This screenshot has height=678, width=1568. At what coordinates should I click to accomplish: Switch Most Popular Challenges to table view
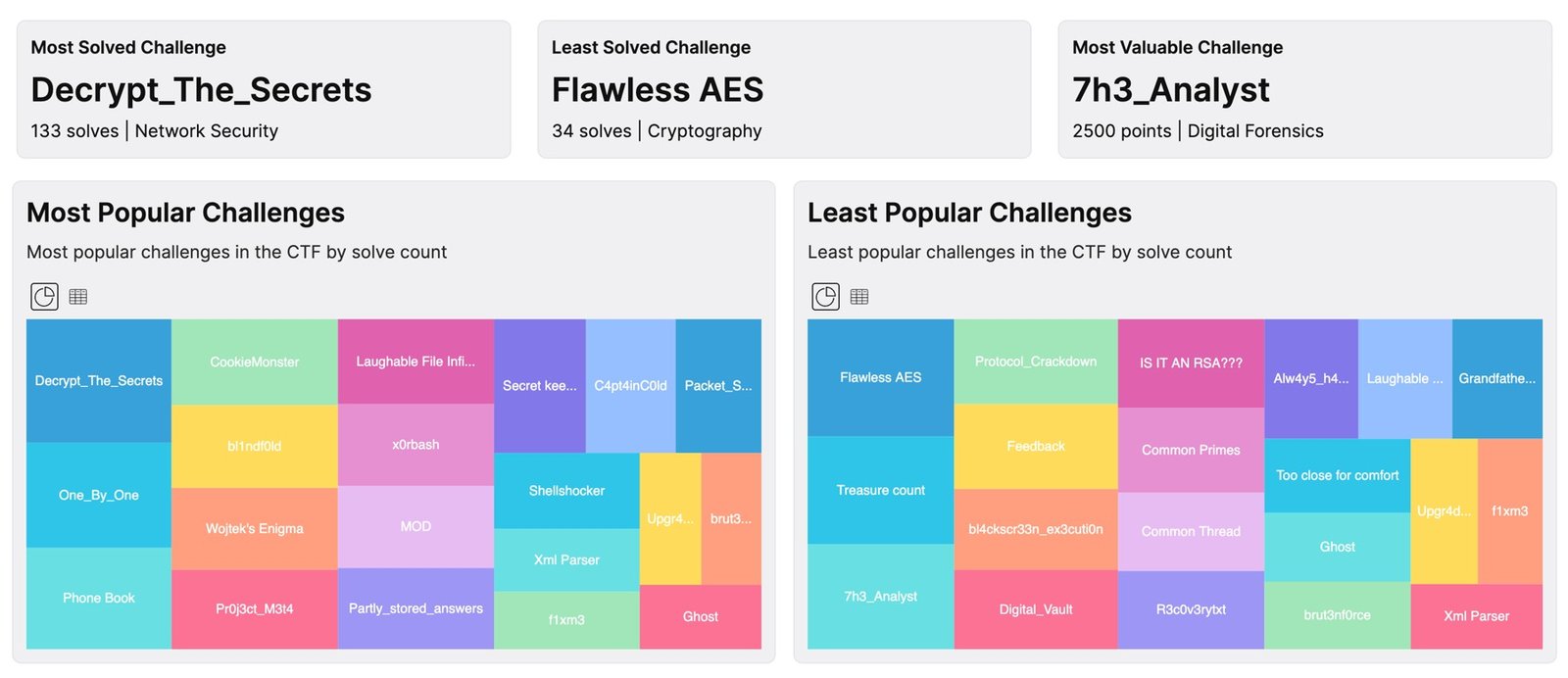pyautogui.click(x=78, y=296)
